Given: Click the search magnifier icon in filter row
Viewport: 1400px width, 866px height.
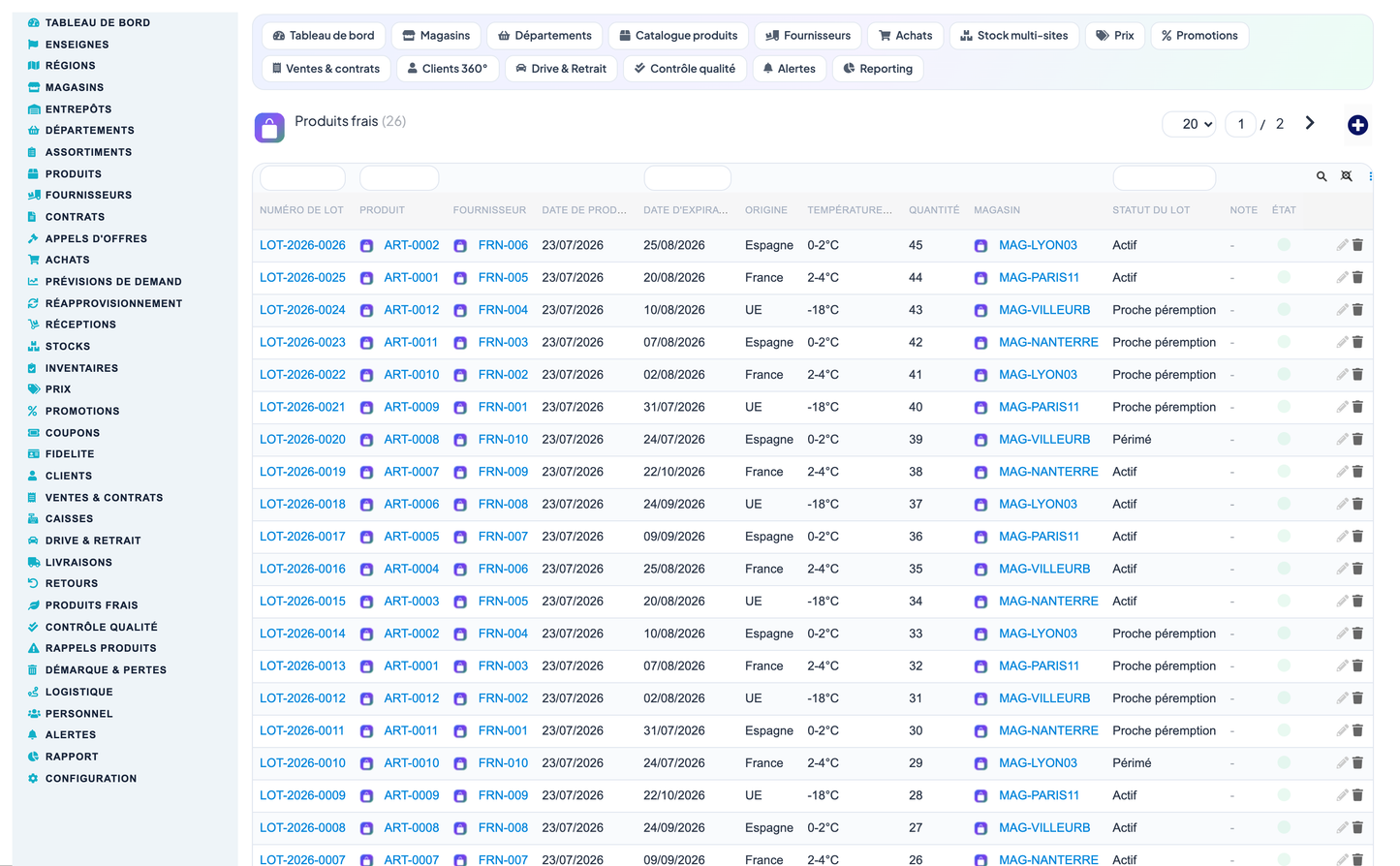Looking at the screenshot, I should (x=1322, y=176).
